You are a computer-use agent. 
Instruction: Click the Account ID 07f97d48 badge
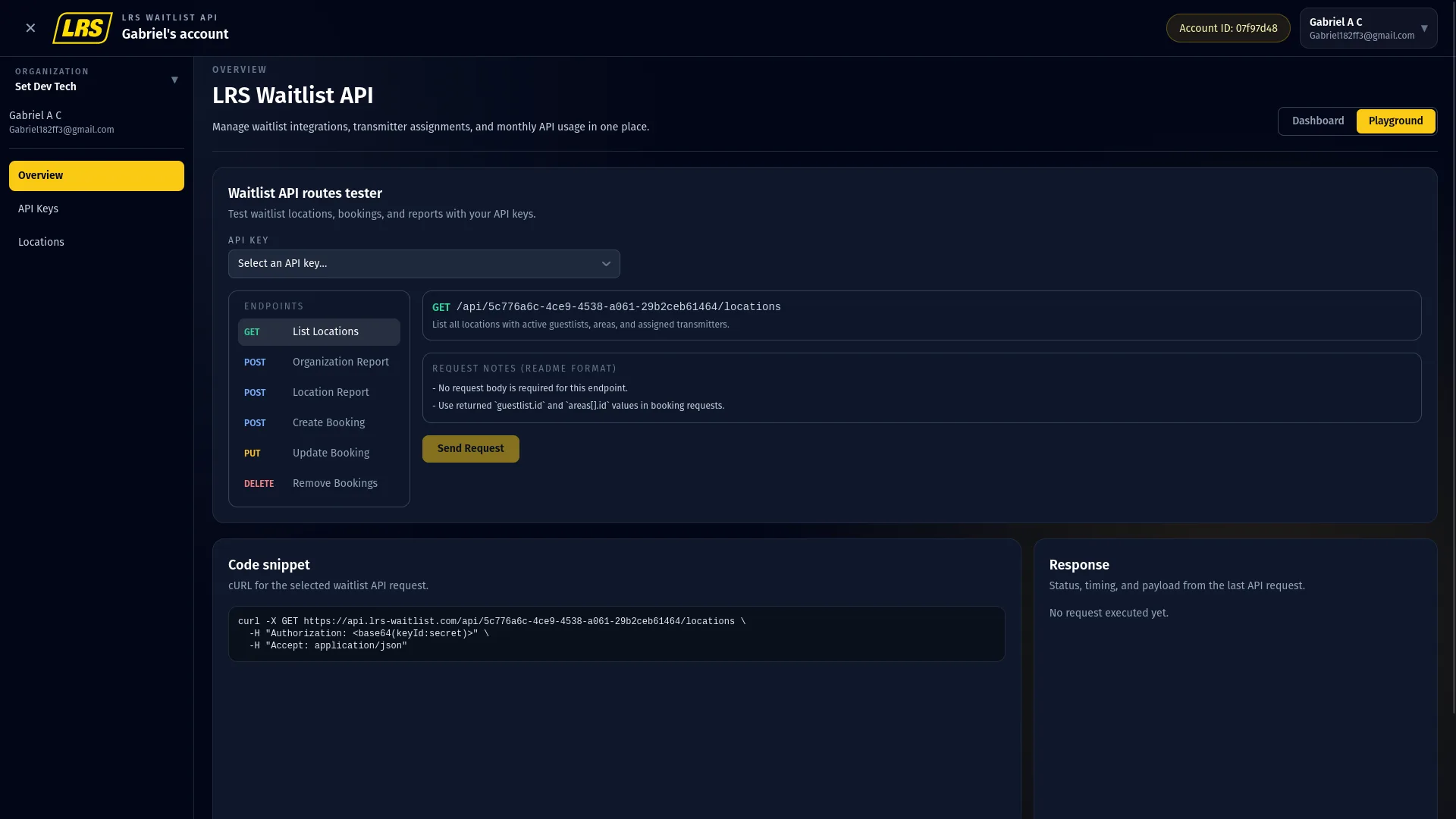pos(1228,28)
